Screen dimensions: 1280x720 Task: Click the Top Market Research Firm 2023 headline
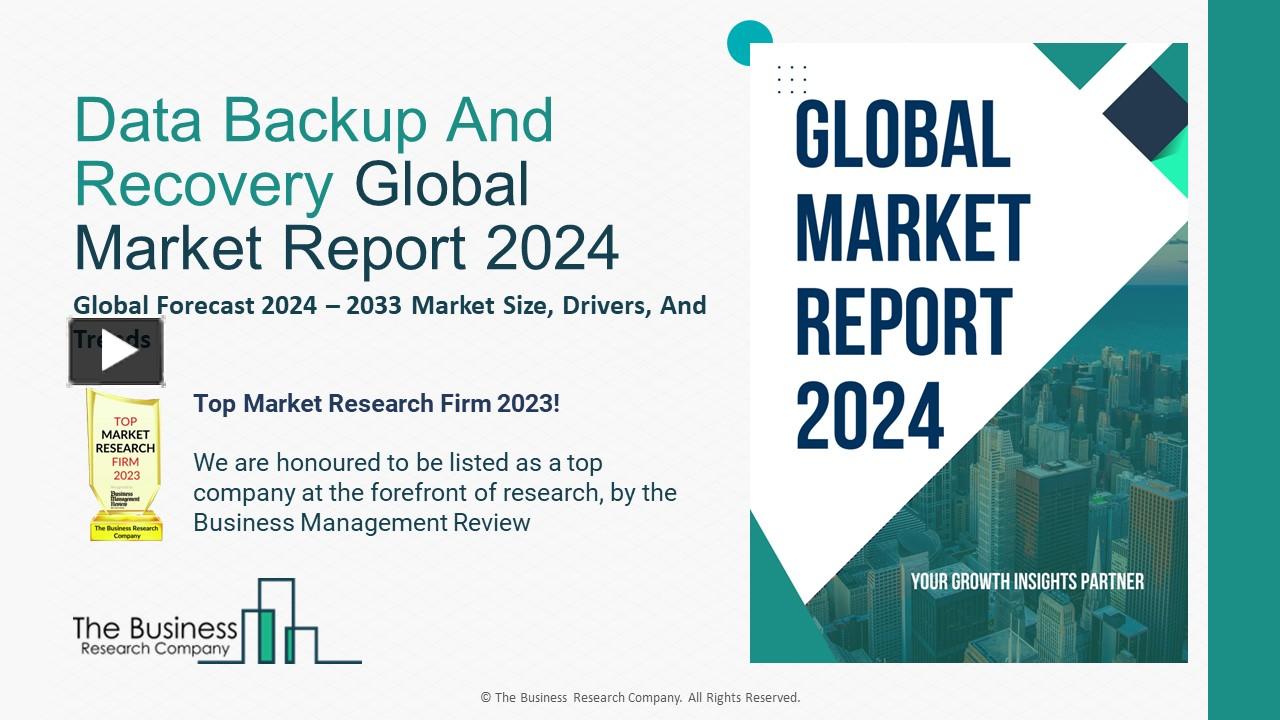click(x=377, y=404)
